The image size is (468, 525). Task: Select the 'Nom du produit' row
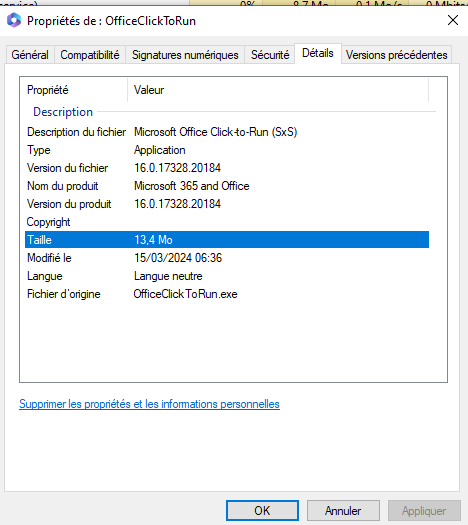pyautogui.click(x=227, y=186)
